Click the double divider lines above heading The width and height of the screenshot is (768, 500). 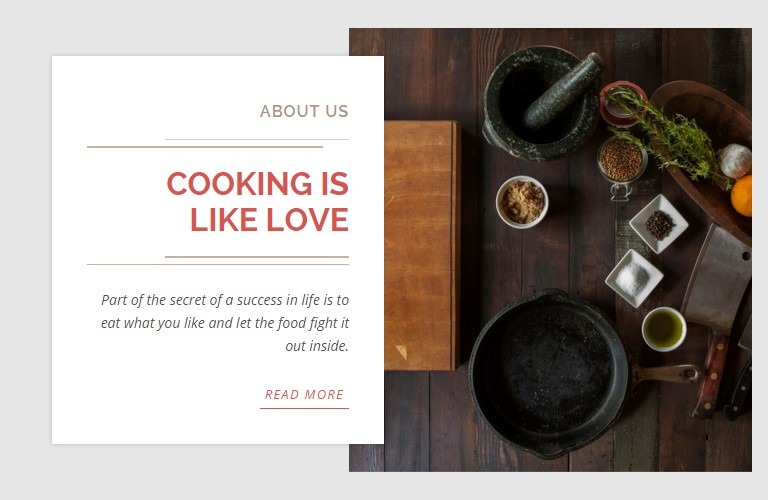coord(218,143)
